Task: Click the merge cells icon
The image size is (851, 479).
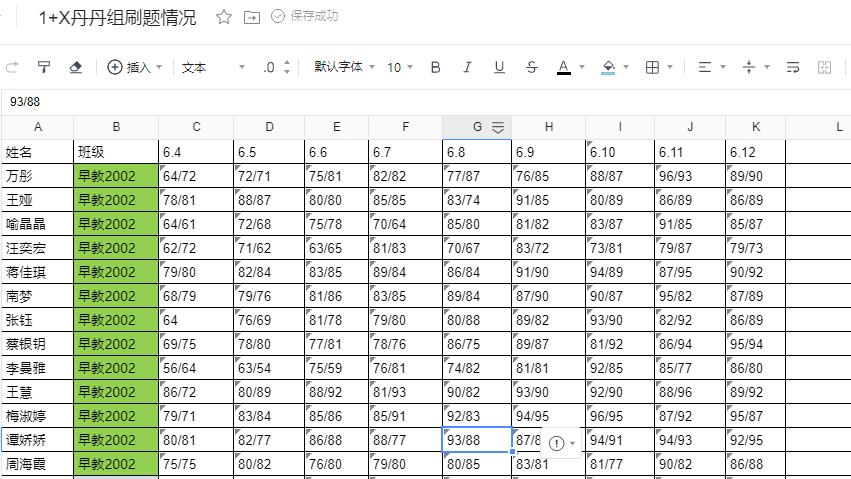Action: click(825, 67)
